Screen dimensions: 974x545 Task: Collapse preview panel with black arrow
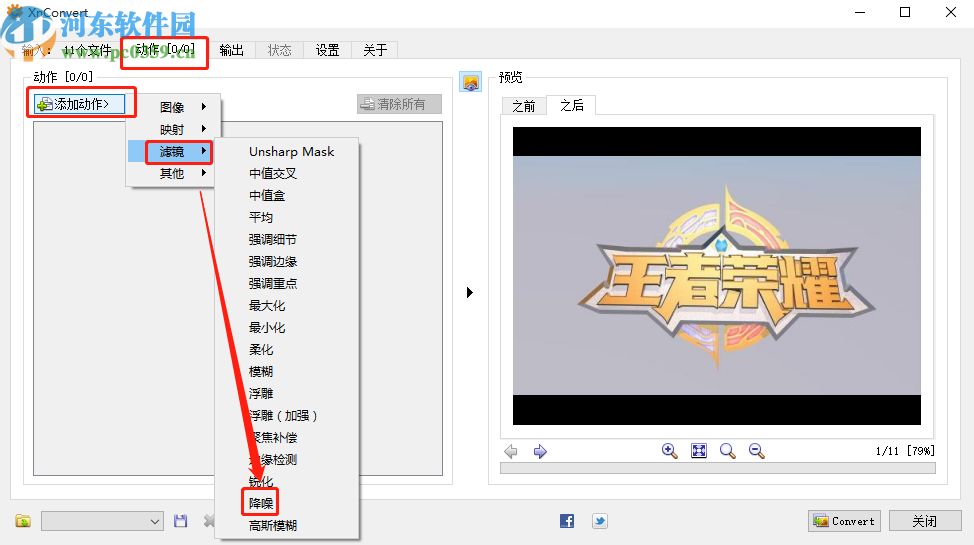click(470, 292)
